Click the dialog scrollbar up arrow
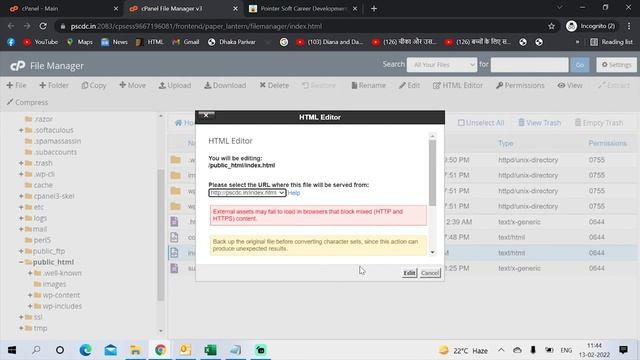The image size is (640, 360). [x=432, y=136]
